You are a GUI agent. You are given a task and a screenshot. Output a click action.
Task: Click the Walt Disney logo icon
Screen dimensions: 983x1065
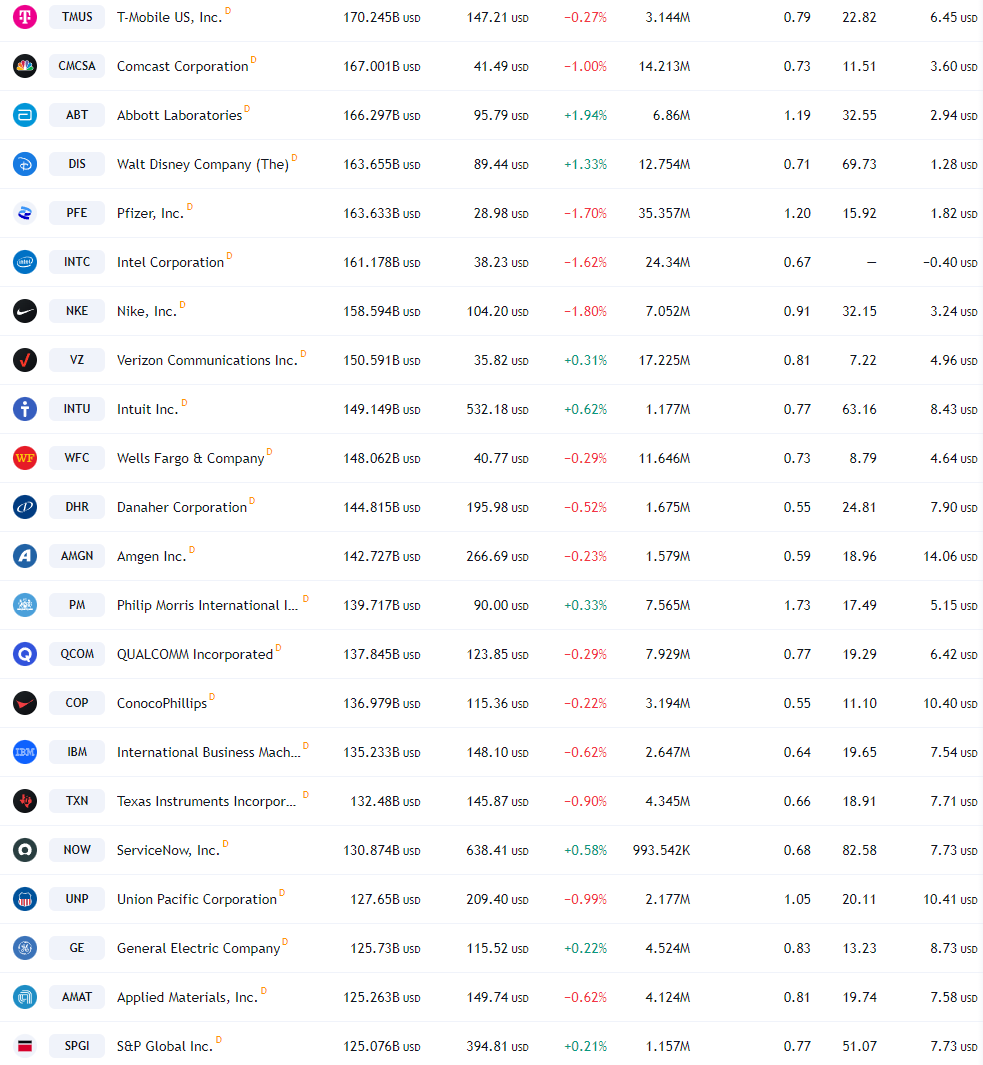[25, 164]
